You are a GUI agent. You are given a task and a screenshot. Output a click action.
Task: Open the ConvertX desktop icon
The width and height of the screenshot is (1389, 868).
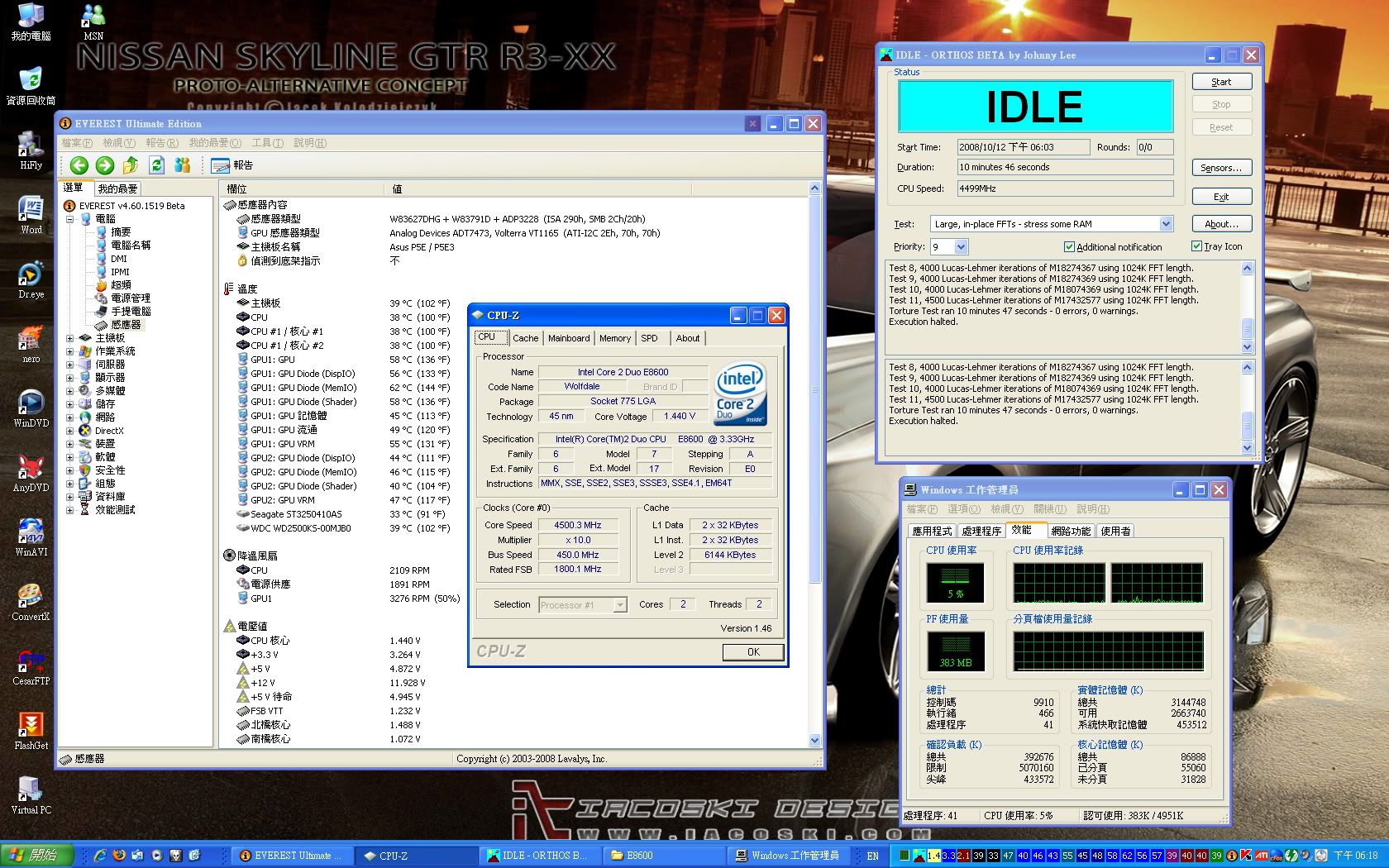point(31,601)
